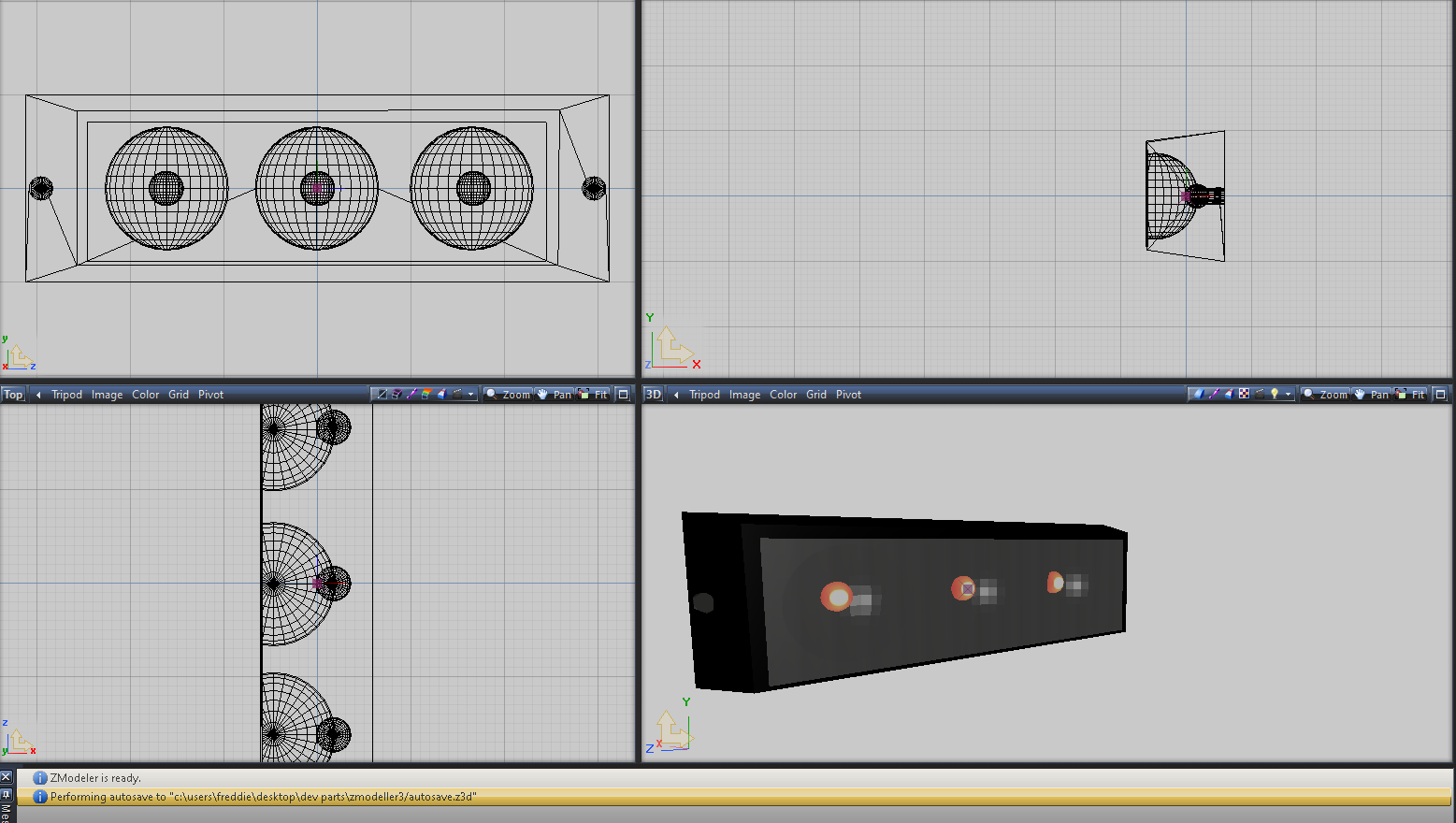The image size is (1456, 823).
Task: Click the Zoom tool in Top viewport toolbar
Action: [x=508, y=395]
